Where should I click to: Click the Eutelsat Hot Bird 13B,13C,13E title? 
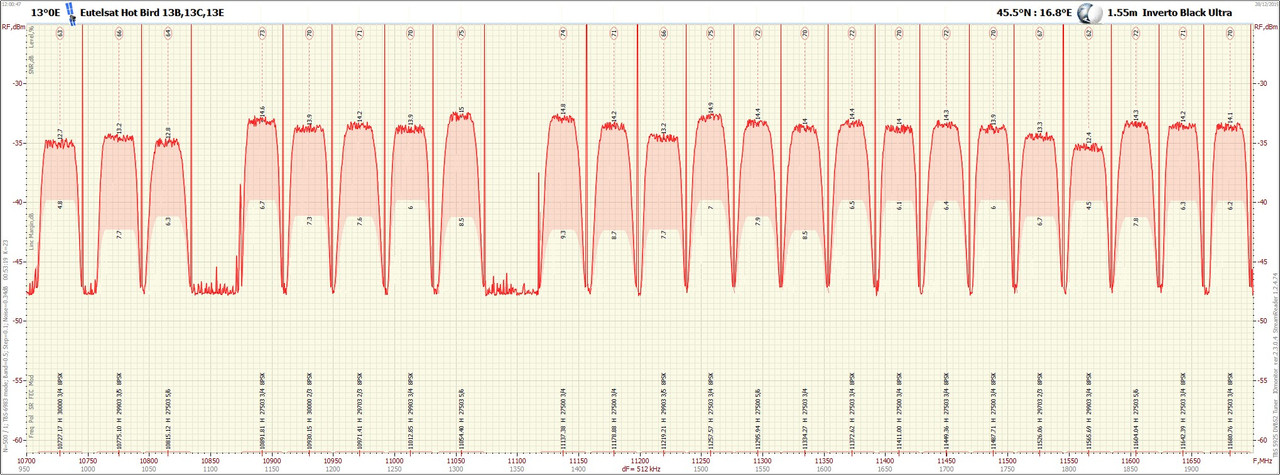click(x=152, y=13)
